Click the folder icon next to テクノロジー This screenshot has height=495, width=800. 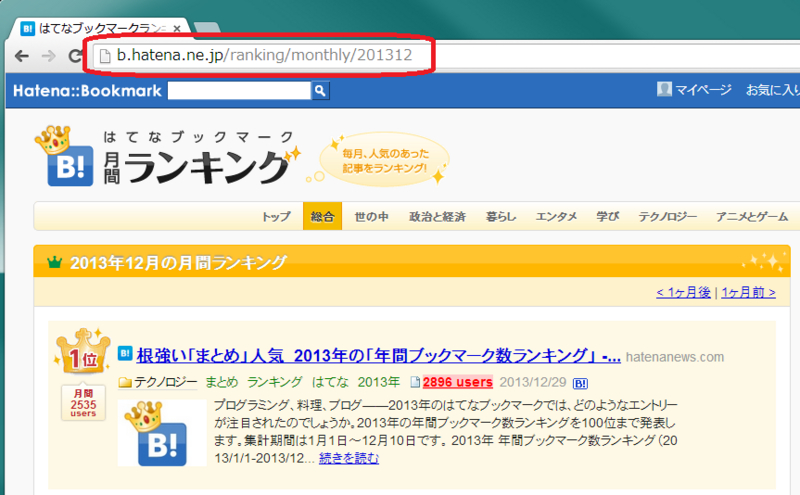tap(125, 382)
